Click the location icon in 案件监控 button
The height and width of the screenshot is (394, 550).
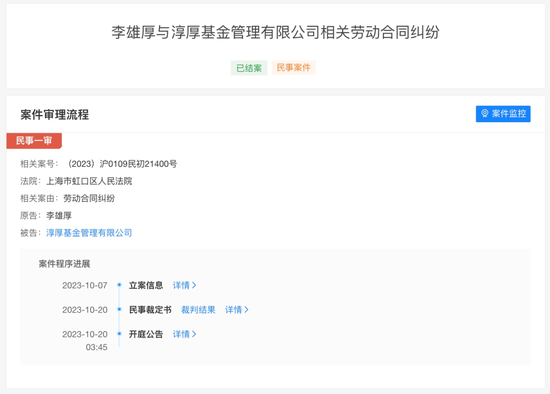pyautogui.click(x=485, y=113)
